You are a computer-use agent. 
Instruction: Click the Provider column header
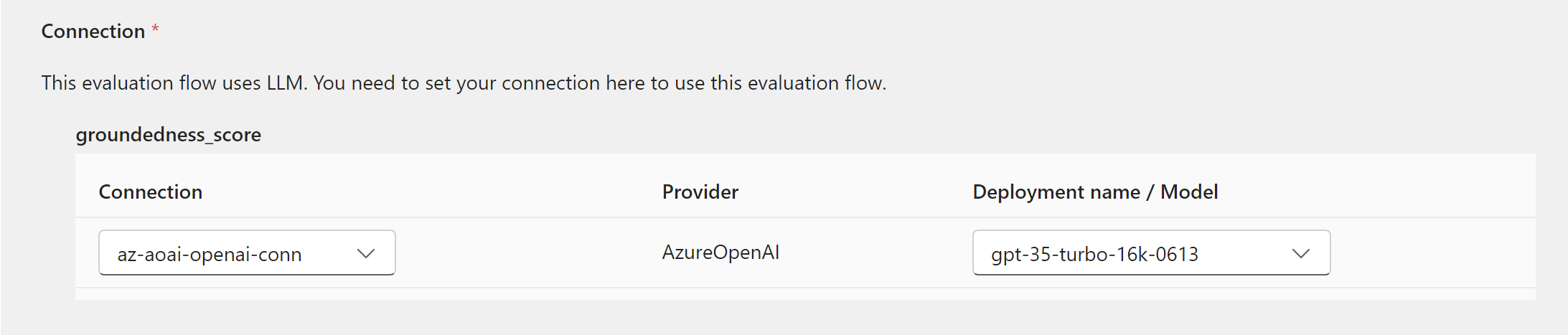pos(700,192)
